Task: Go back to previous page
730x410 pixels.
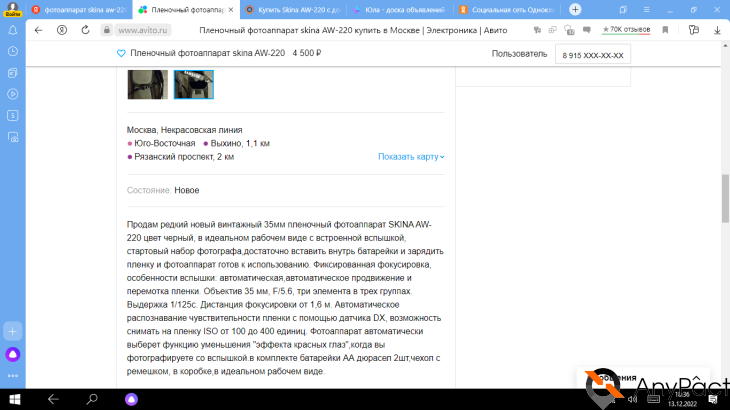Action: click(38, 30)
